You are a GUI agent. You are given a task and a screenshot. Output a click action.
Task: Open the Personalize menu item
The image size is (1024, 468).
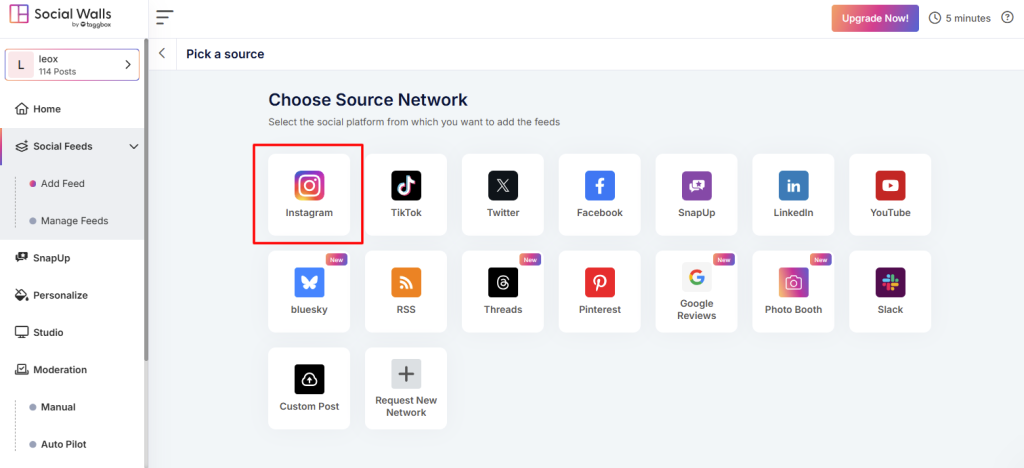60,295
